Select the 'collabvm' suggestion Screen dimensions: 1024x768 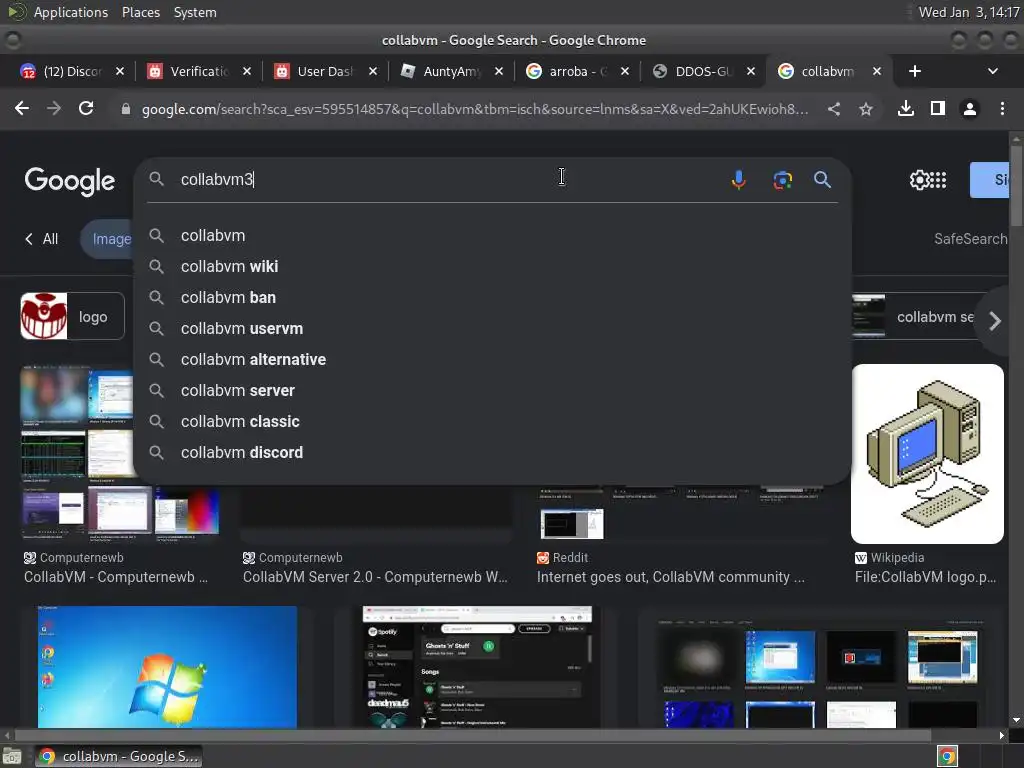(x=492, y=235)
